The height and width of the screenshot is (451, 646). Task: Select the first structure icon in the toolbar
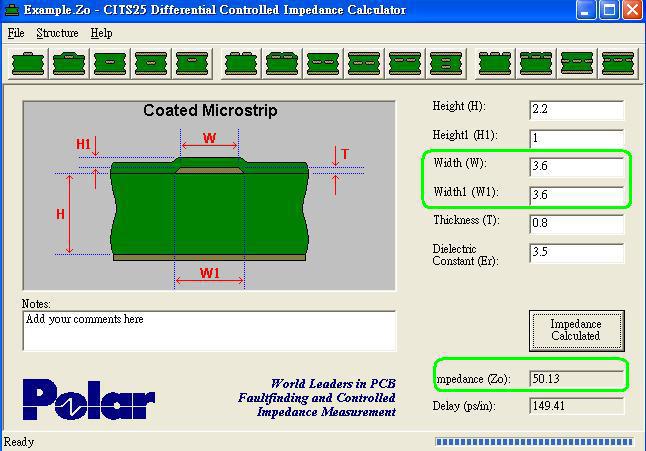pyautogui.click(x=28, y=64)
